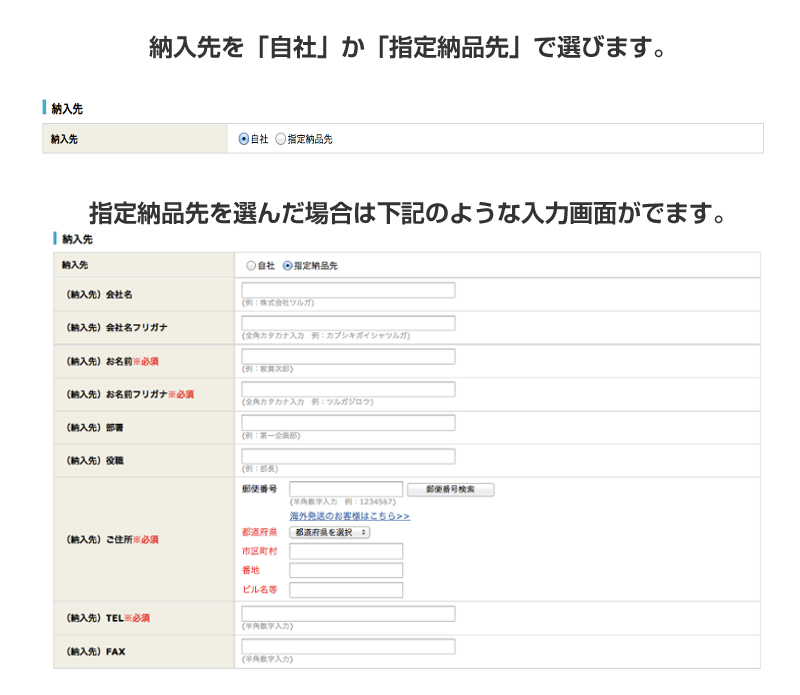Focus the 市区町村 input field
Image resolution: width=800 pixels, height=695 pixels.
[x=345, y=551]
